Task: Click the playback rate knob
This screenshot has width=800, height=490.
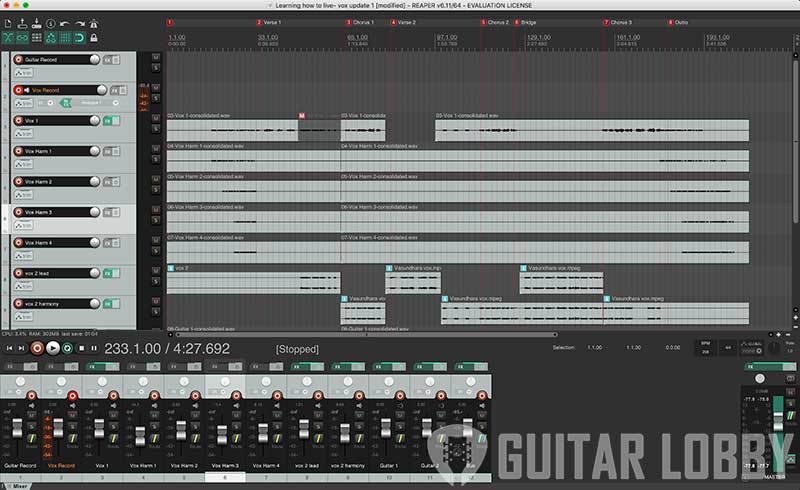Action: 774,348
